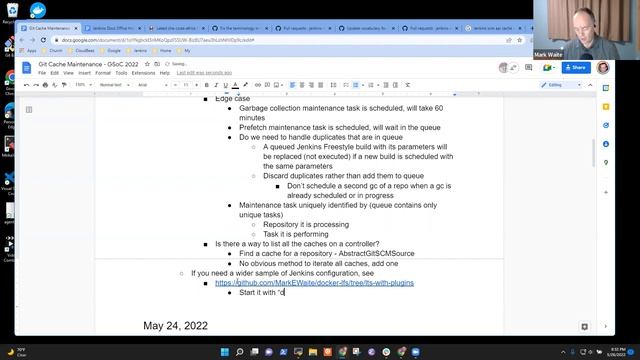Move document to another folder
The image size is (640, 360).
(157, 64)
